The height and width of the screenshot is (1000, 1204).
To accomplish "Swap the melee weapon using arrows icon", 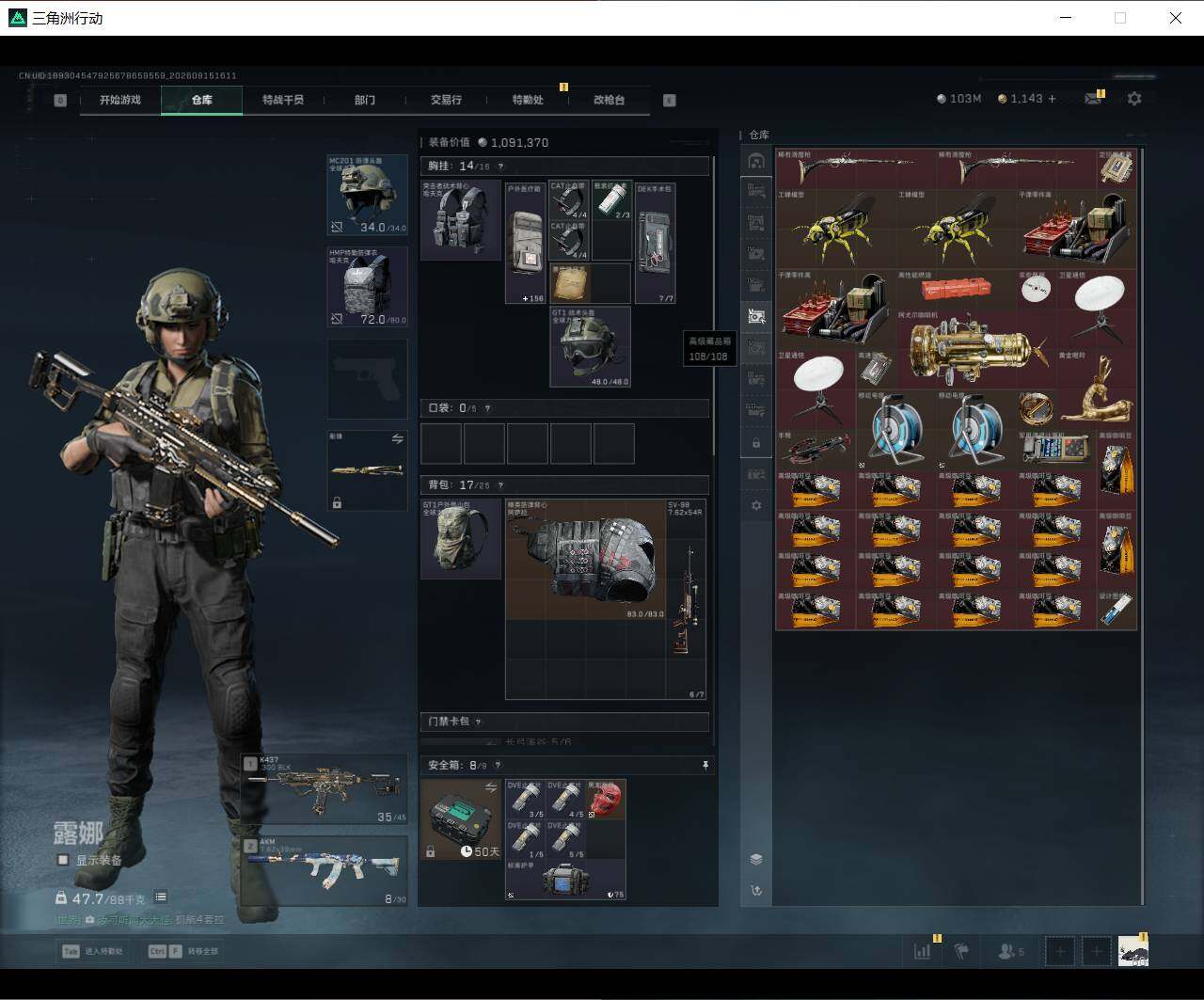I will pyautogui.click(x=397, y=439).
